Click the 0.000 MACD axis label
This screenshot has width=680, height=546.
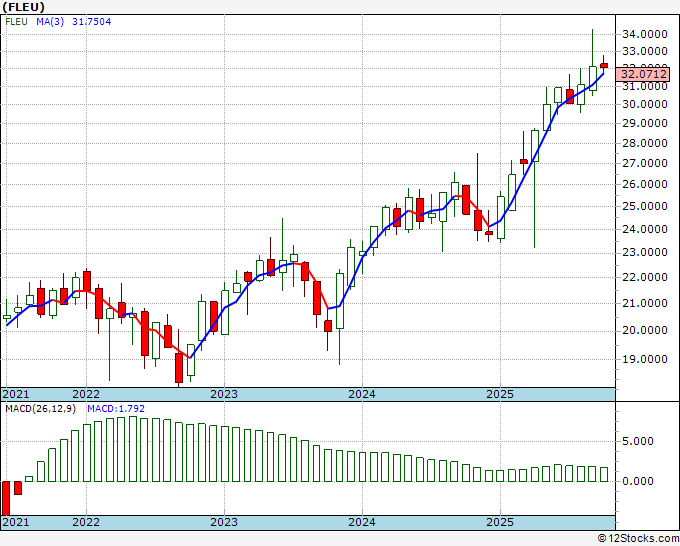point(638,481)
